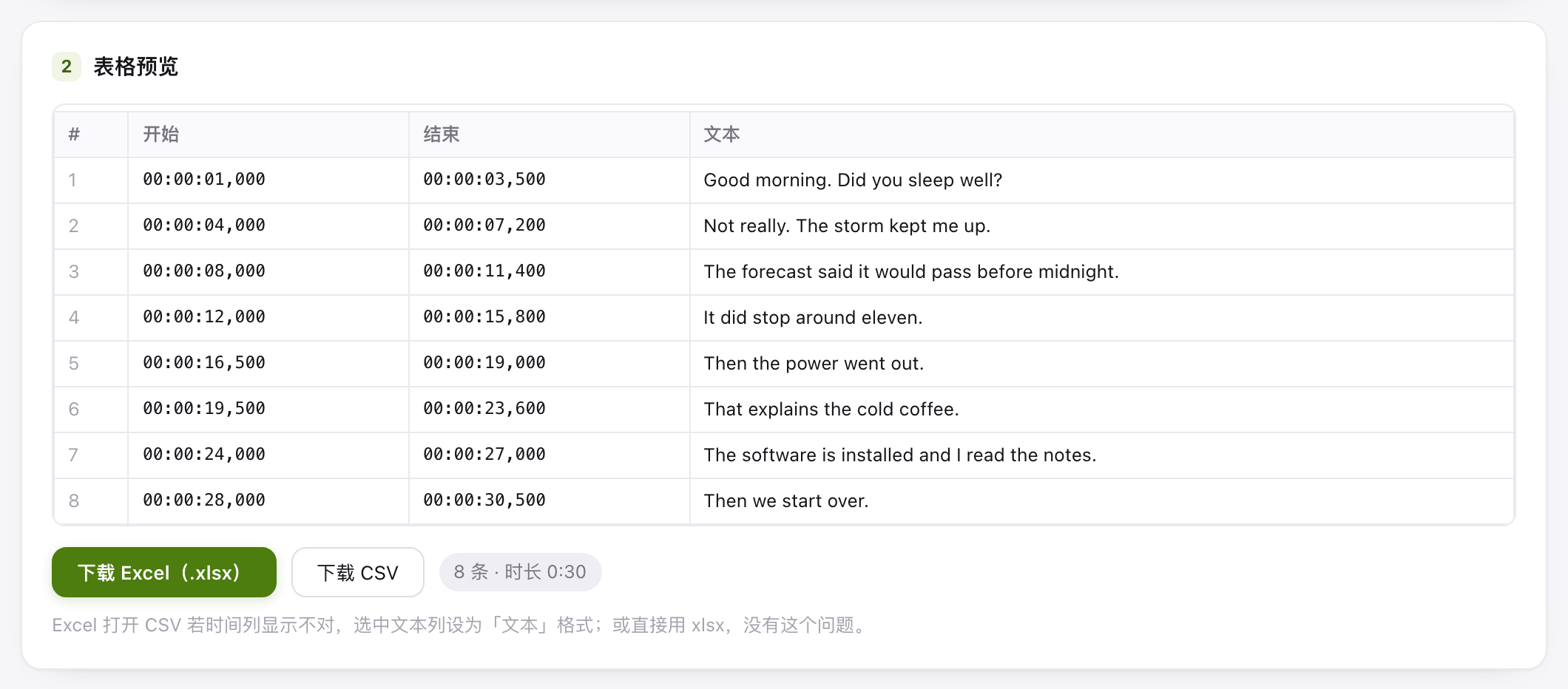Click the green 下载 Excel (.xlsx) button
The width and height of the screenshot is (1568, 689).
pos(164,572)
